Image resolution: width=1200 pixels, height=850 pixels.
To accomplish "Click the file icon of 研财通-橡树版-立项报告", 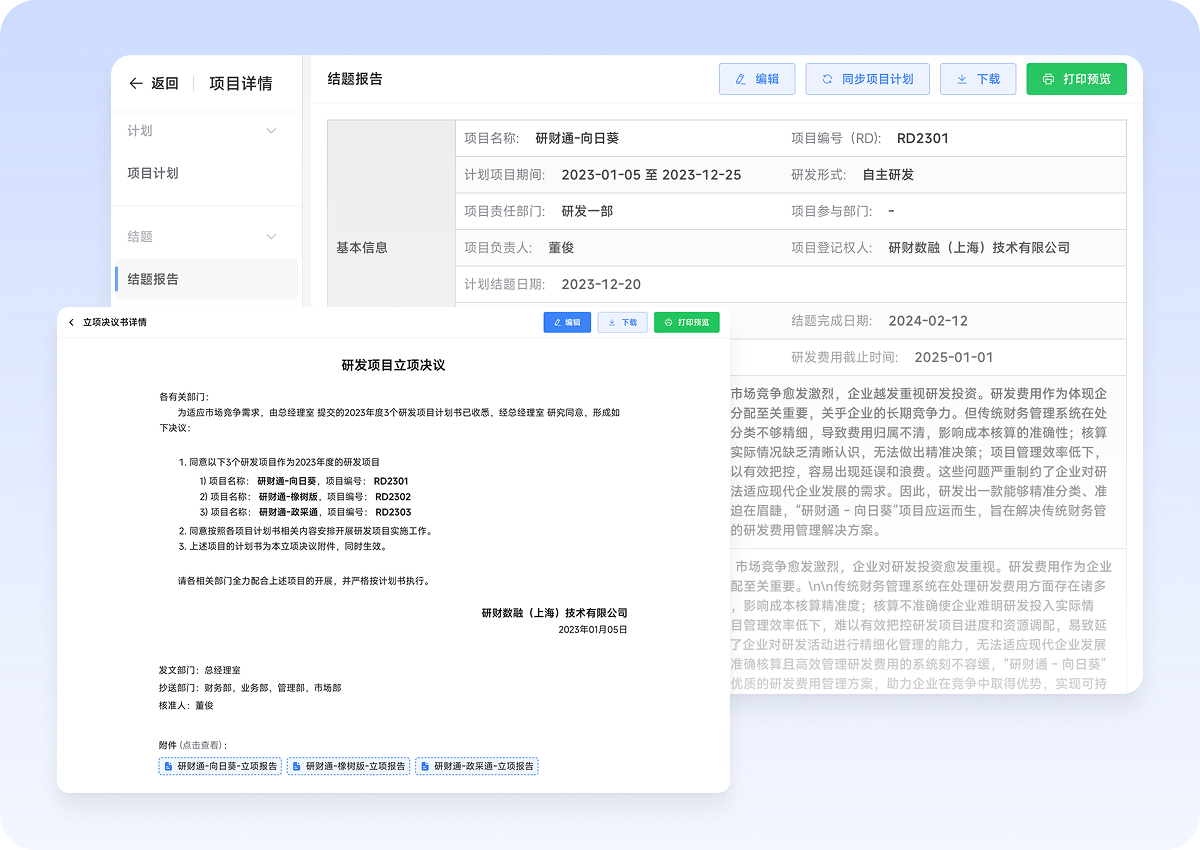I will pos(296,766).
